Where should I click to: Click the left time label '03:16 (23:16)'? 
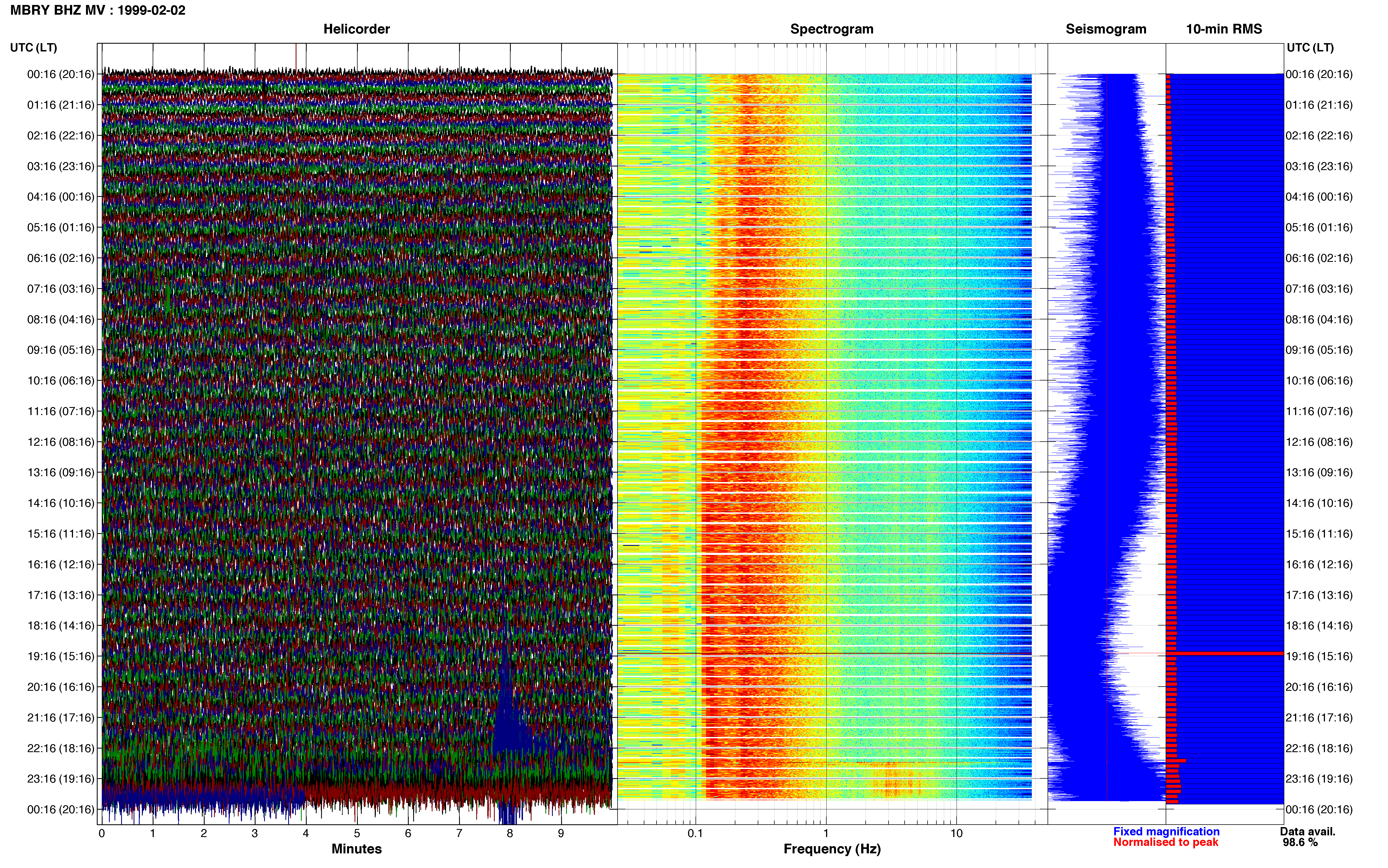point(60,166)
